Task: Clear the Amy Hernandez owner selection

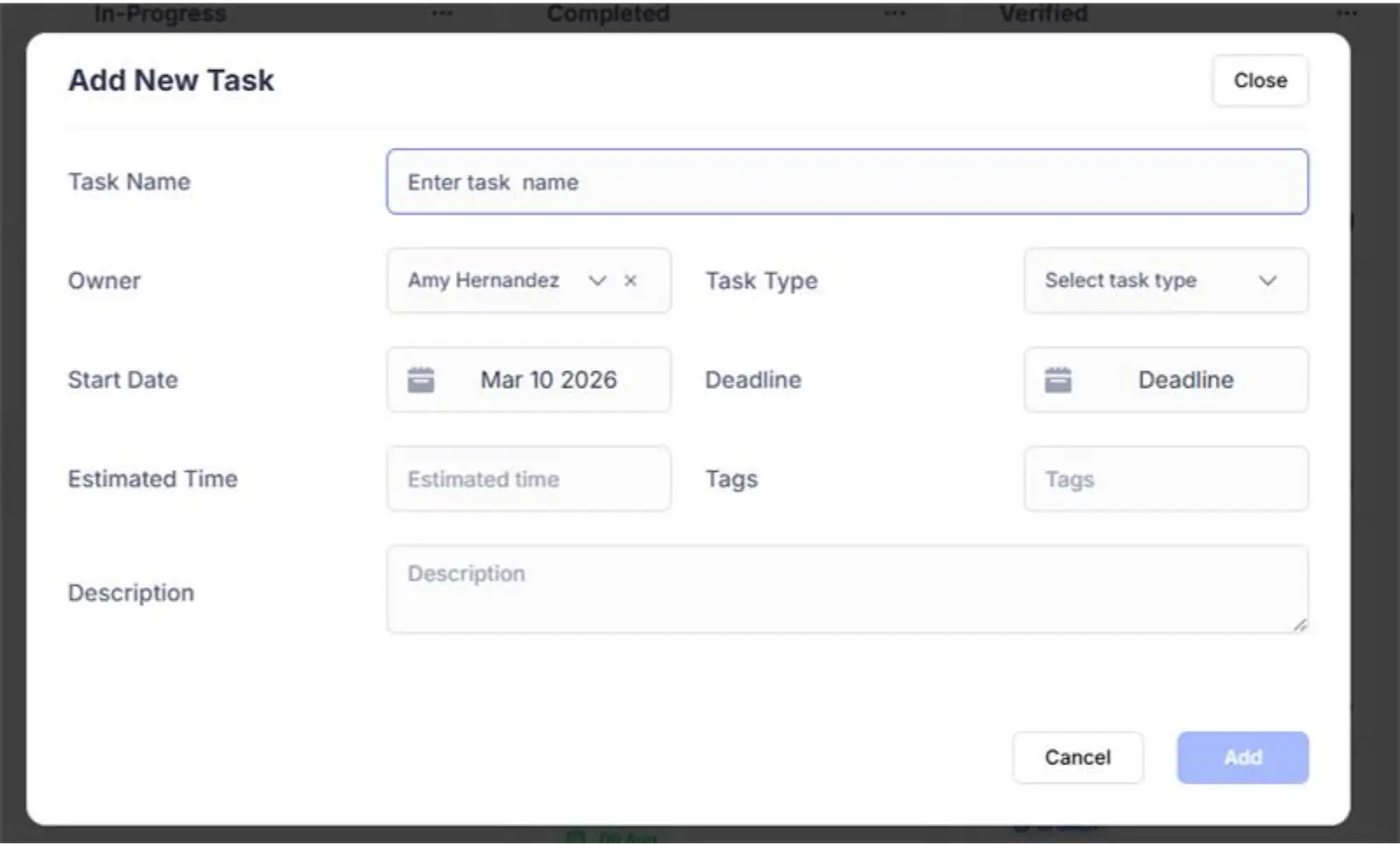Action: click(630, 281)
